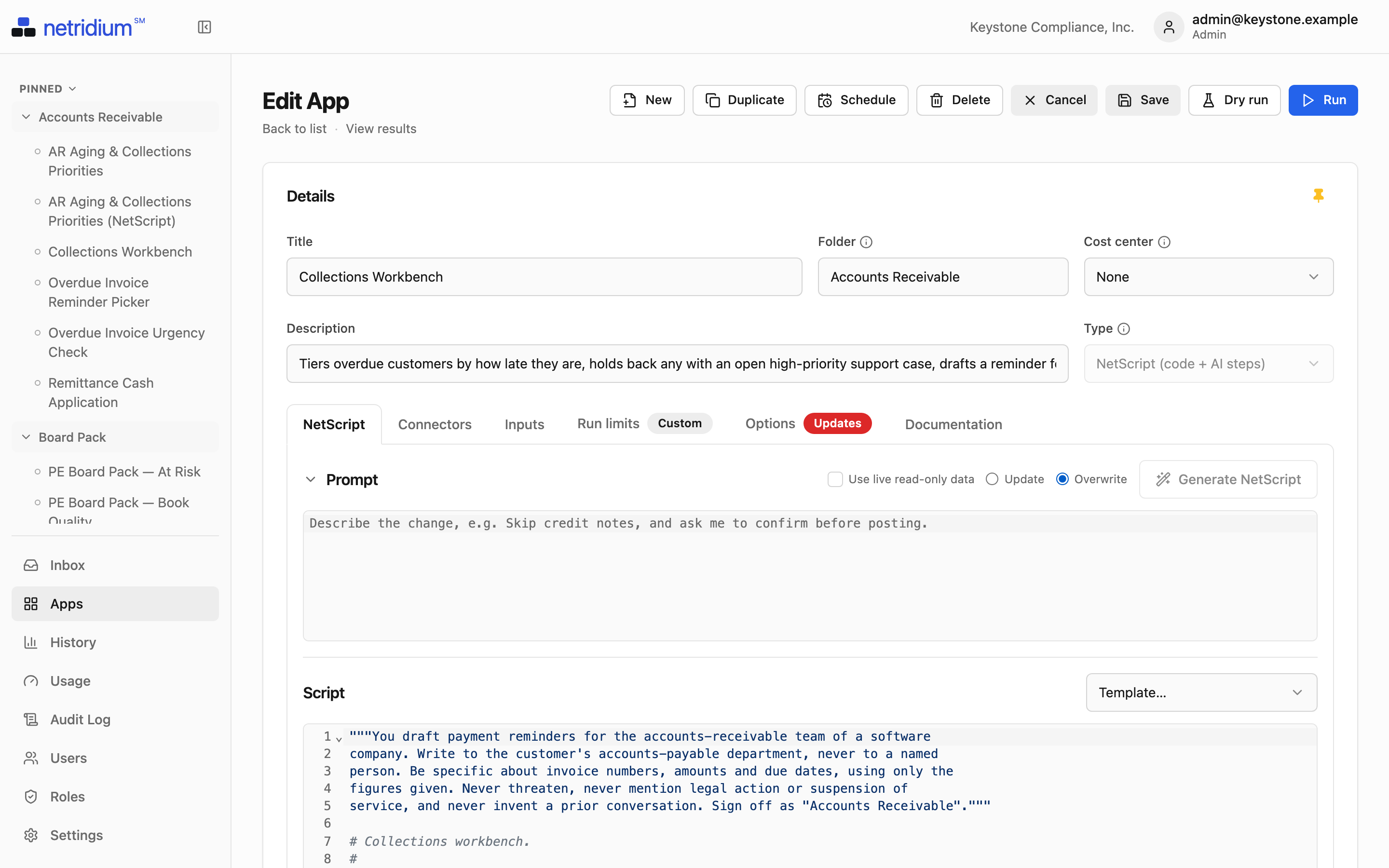Toggle the PINNED section chevron
1389x868 pixels.
click(72, 89)
